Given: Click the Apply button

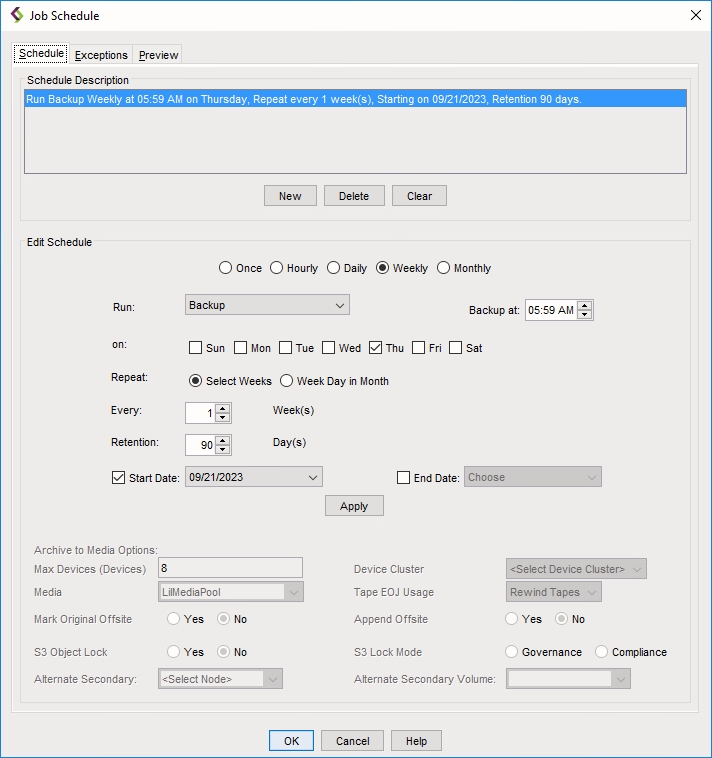Looking at the screenshot, I should coord(354,506).
